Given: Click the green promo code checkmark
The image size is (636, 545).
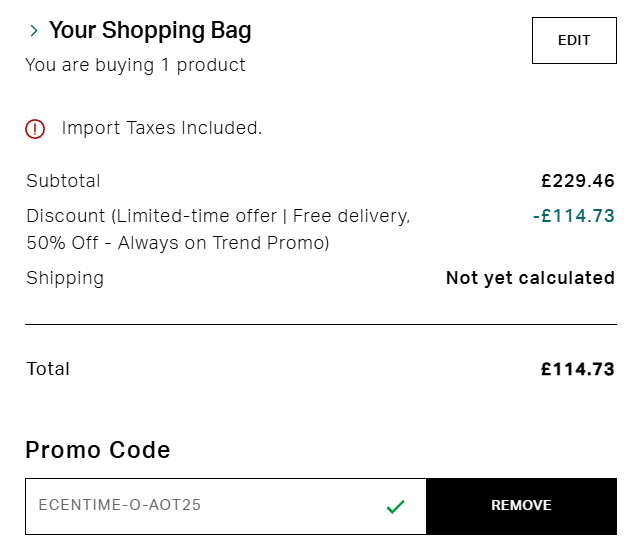Looking at the screenshot, I should [395, 506].
